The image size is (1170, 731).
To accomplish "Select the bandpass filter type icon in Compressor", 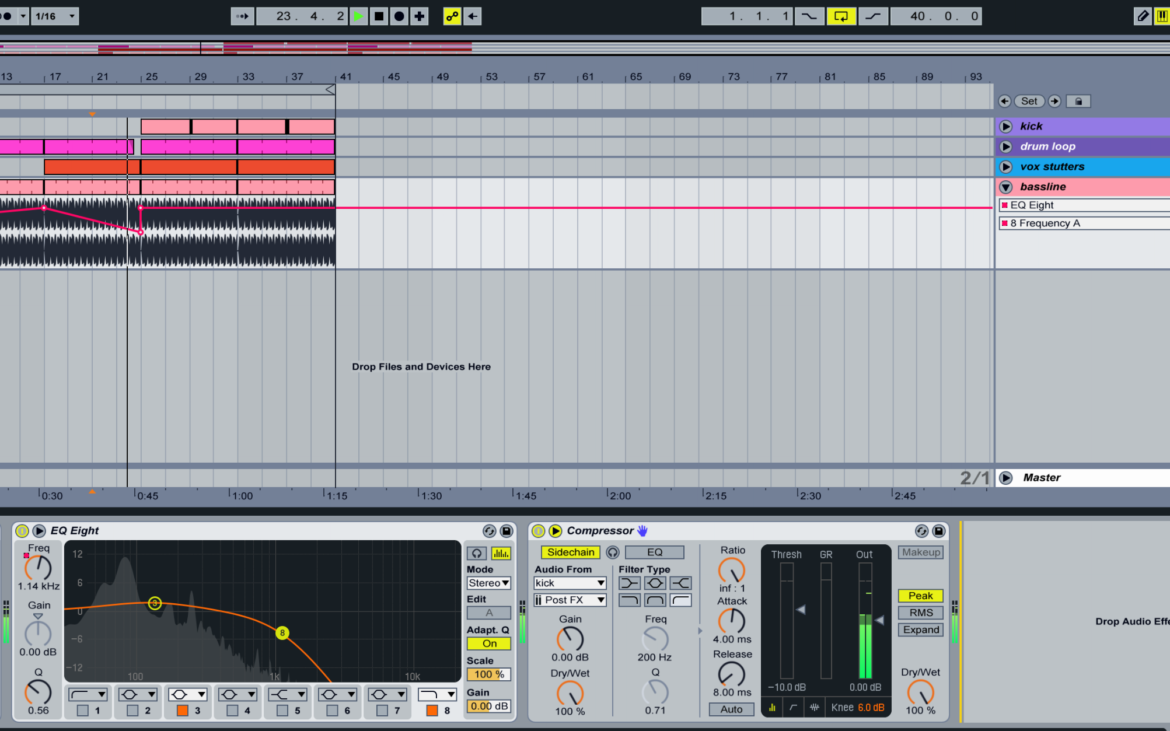I will (x=653, y=581).
